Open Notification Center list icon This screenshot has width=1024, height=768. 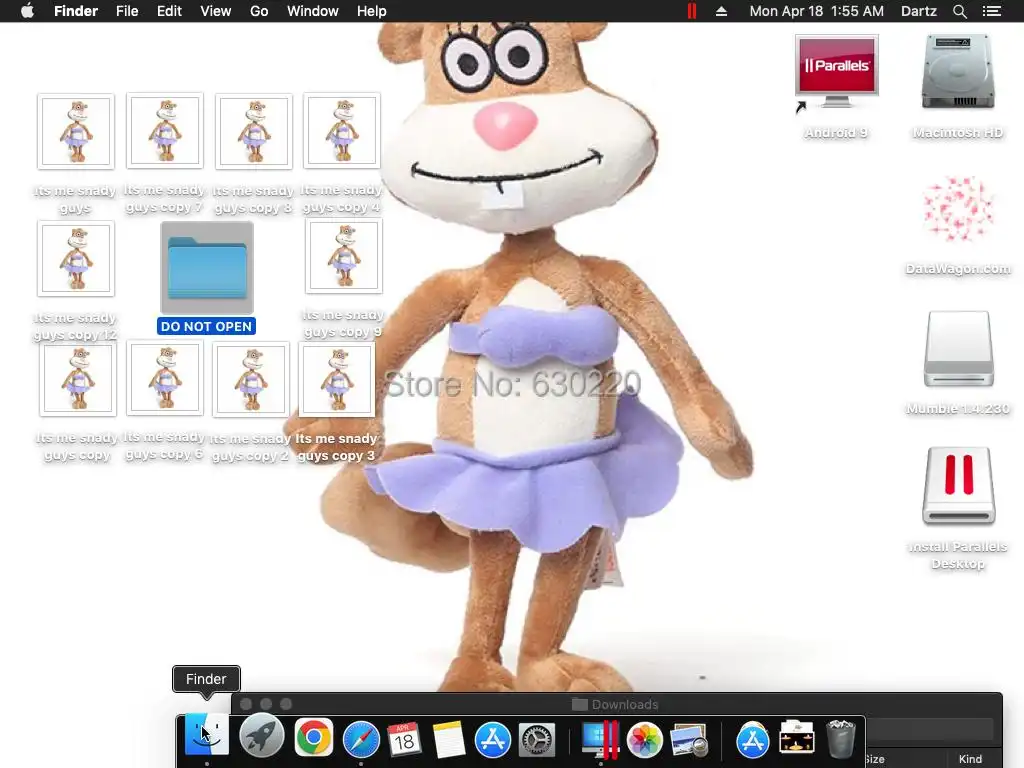pos(991,11)
